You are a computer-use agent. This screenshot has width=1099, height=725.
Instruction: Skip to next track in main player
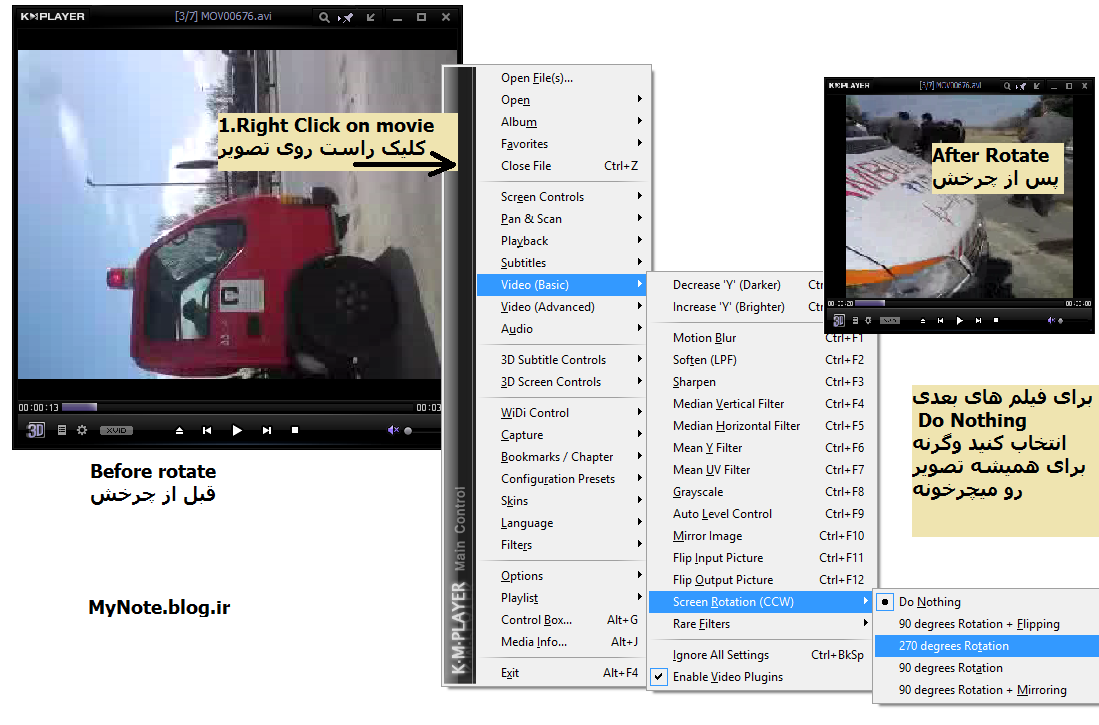pos(267,431)
